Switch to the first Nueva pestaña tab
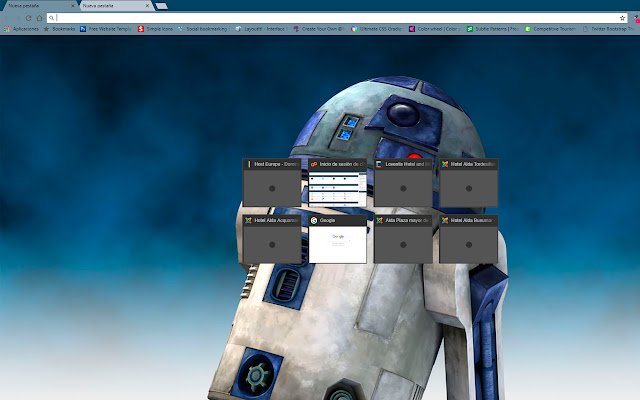This screenshot has height=400, width=640. [39, 6]
